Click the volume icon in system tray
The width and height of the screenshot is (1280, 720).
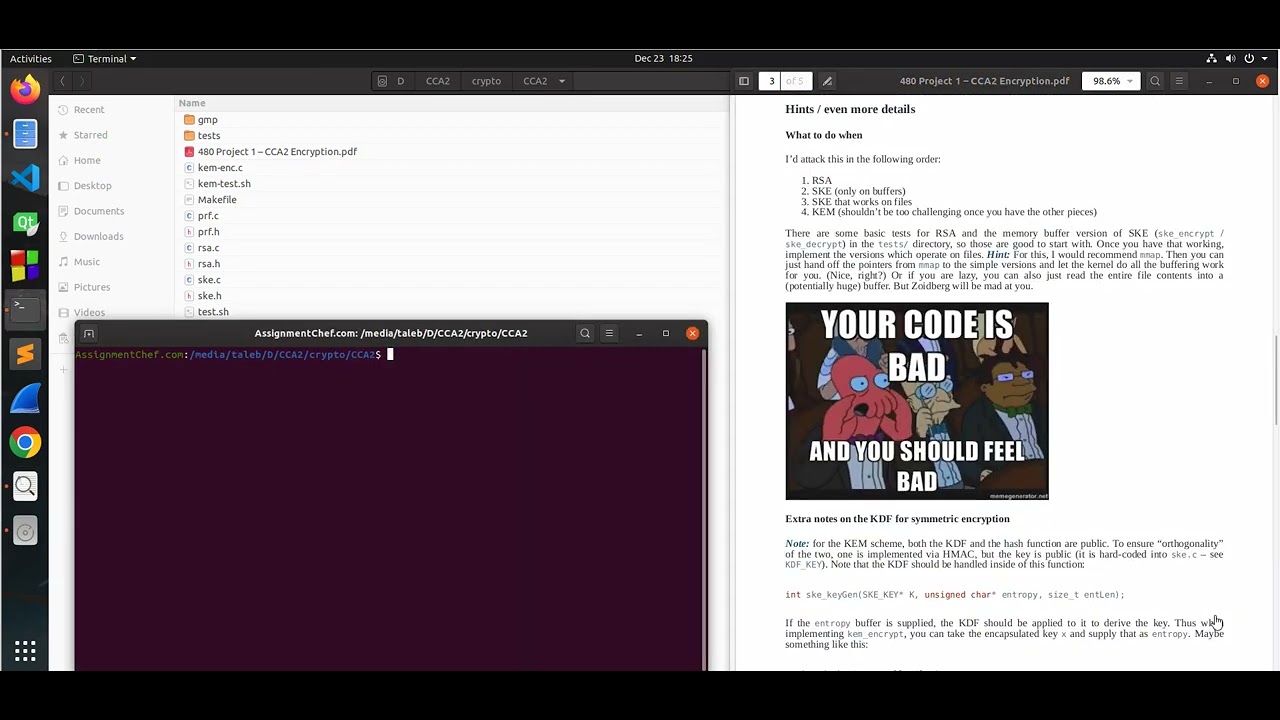1229,58
